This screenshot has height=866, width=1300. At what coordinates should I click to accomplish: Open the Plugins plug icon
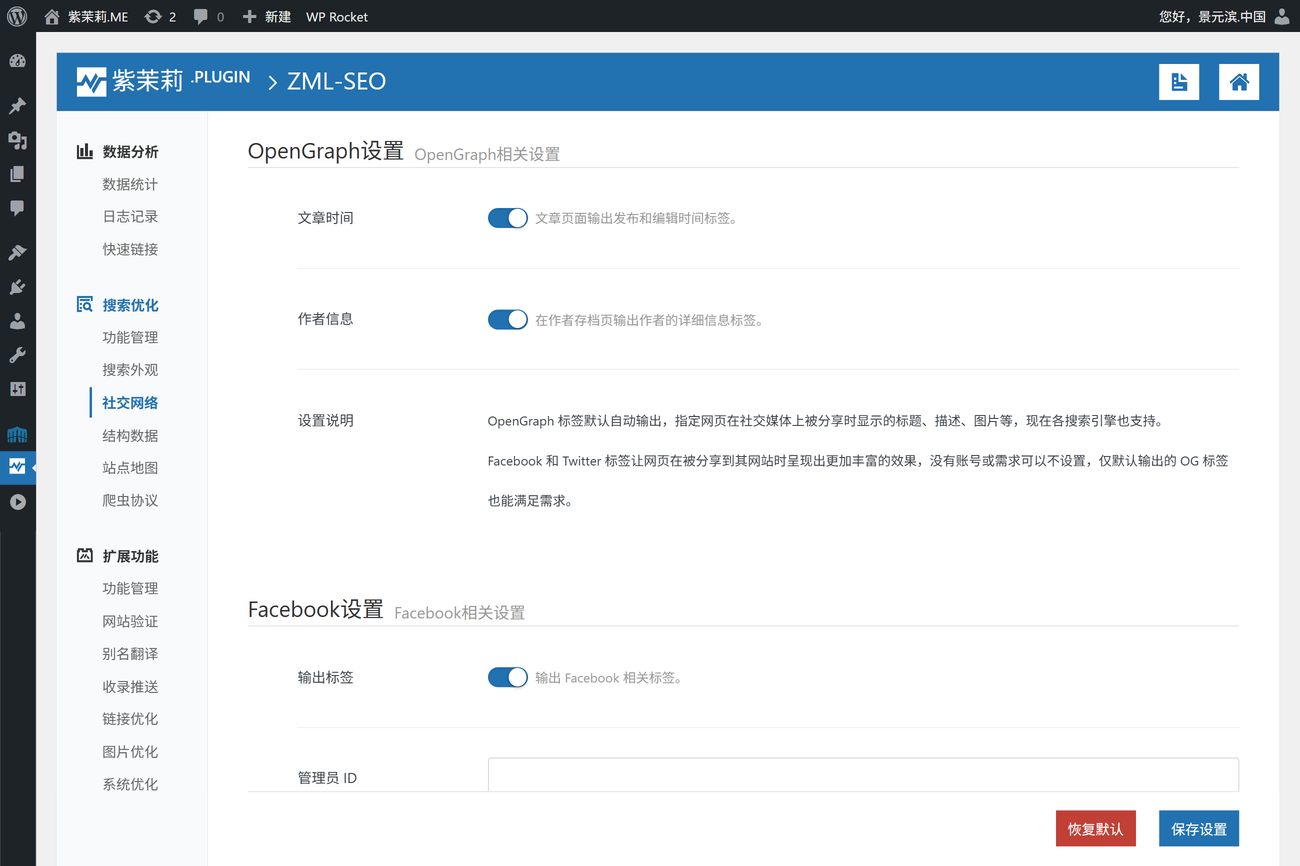(17, 287)
